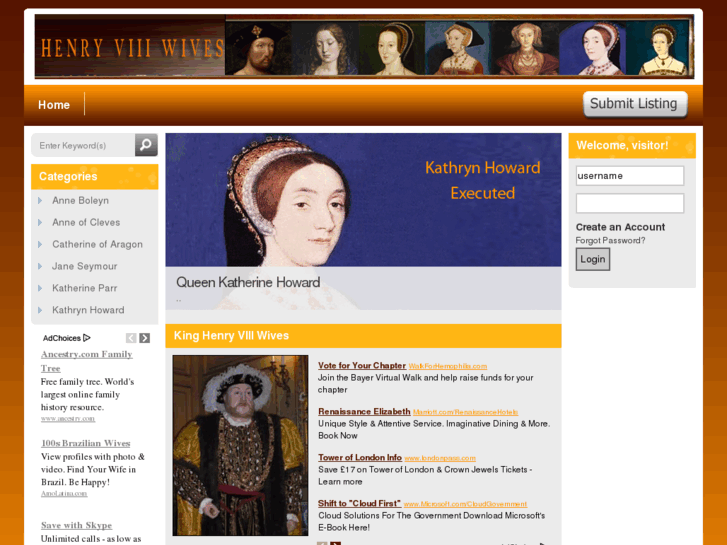Click the Submit Listing button

click(x=635, y=104)
